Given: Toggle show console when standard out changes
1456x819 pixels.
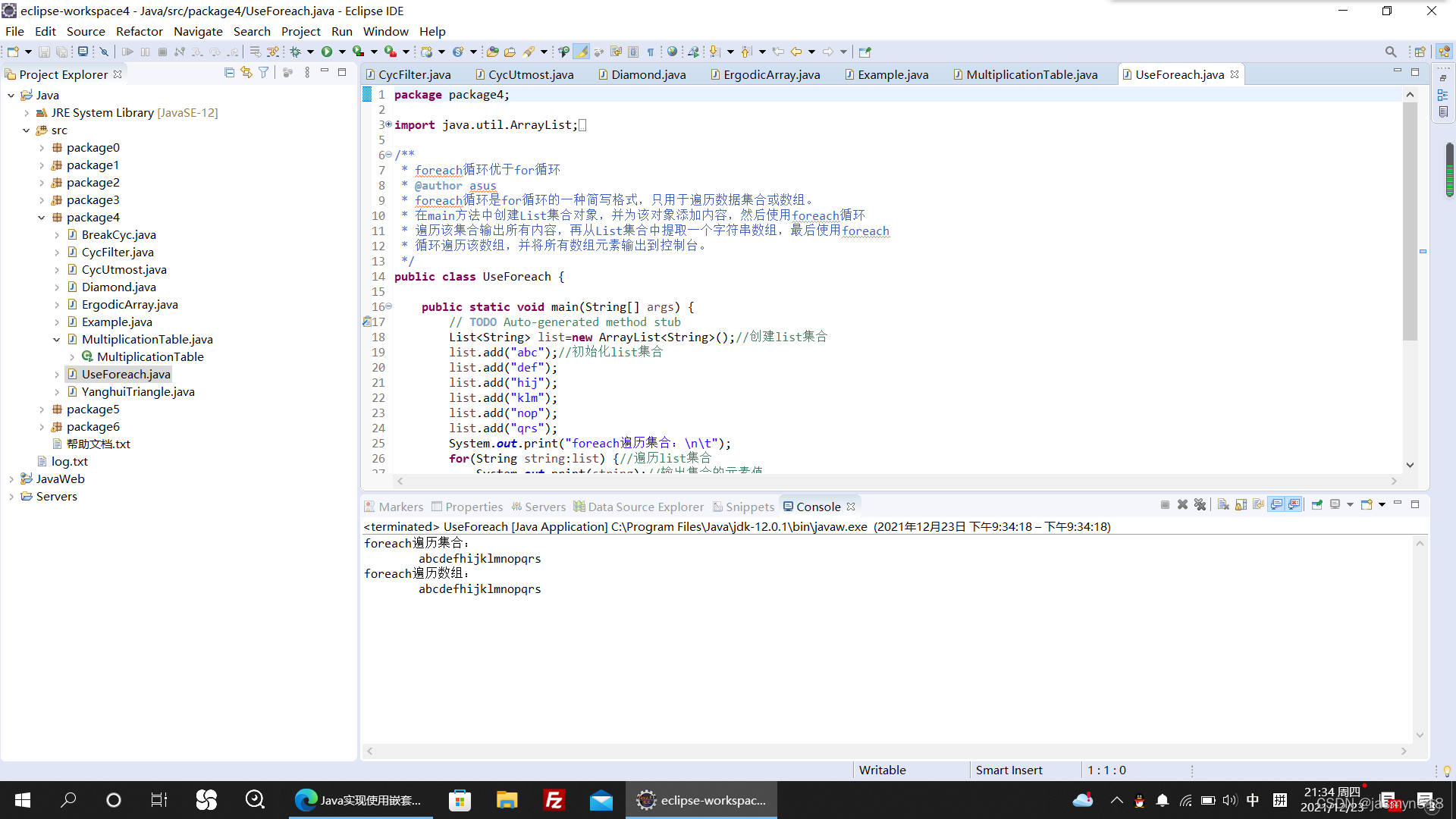Looking at the screenshot, I should pos(1277,505).
